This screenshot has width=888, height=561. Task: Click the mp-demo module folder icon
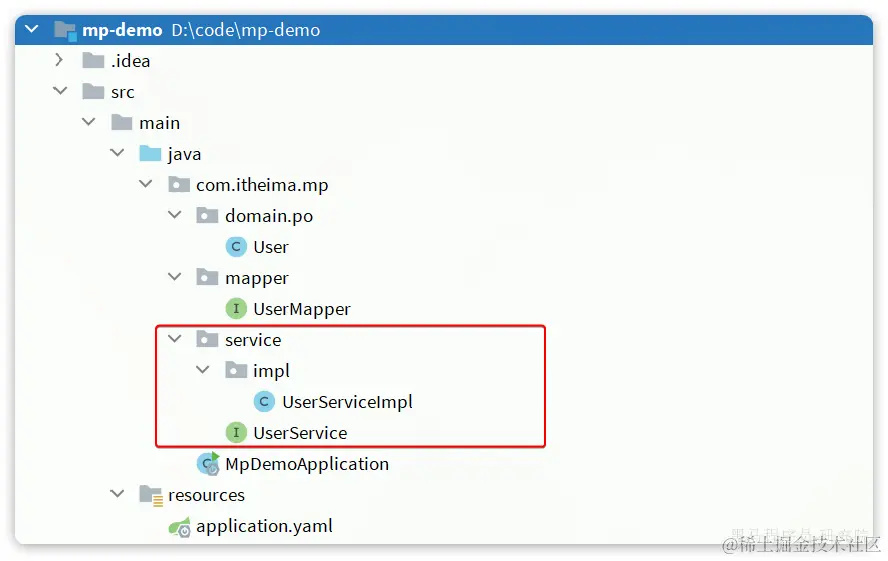(65, 31)
